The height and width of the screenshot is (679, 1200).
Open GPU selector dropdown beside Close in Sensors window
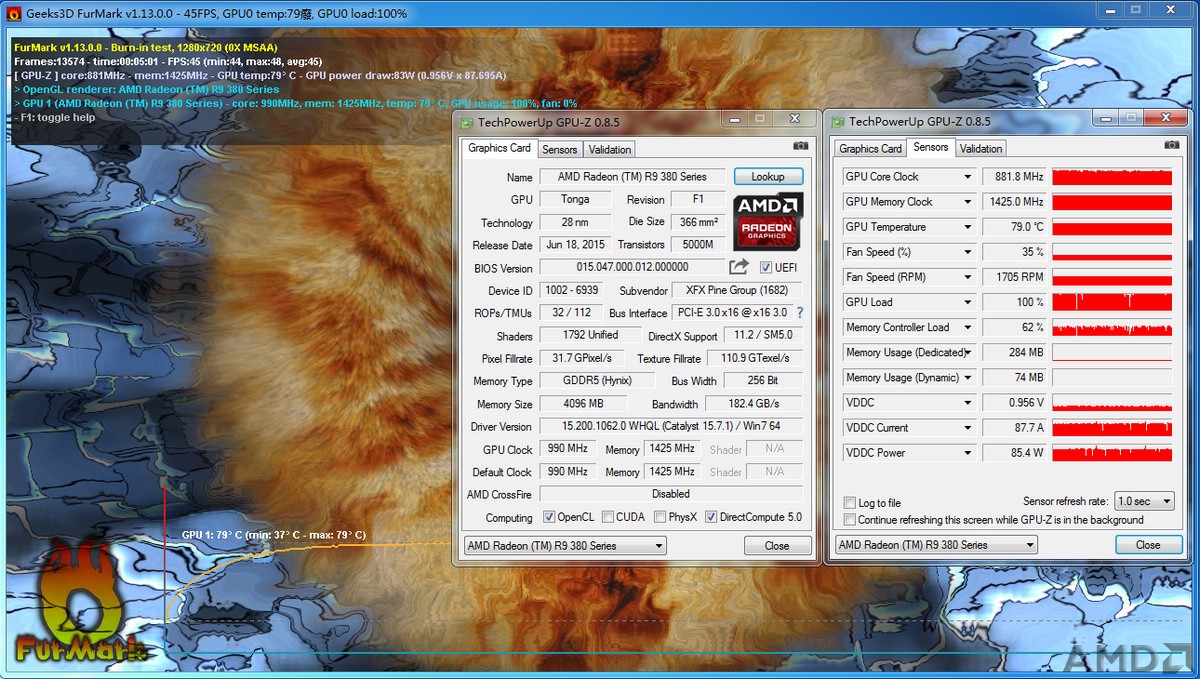click(x=936, y=546)
